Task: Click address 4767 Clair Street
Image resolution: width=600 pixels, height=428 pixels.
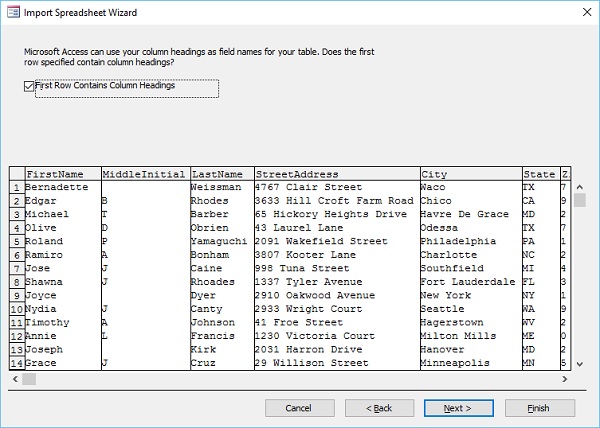Action: click(x=337, y=187)
